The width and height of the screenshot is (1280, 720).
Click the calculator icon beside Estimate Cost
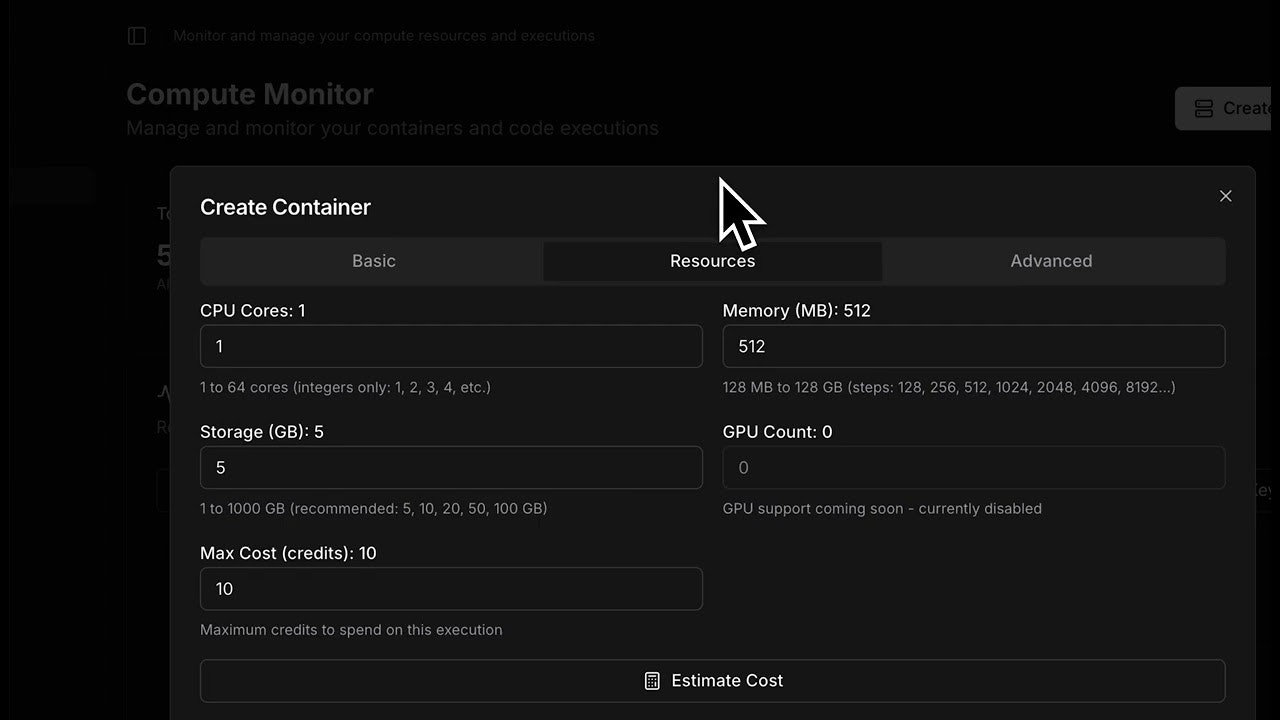[x=652, y=681]
